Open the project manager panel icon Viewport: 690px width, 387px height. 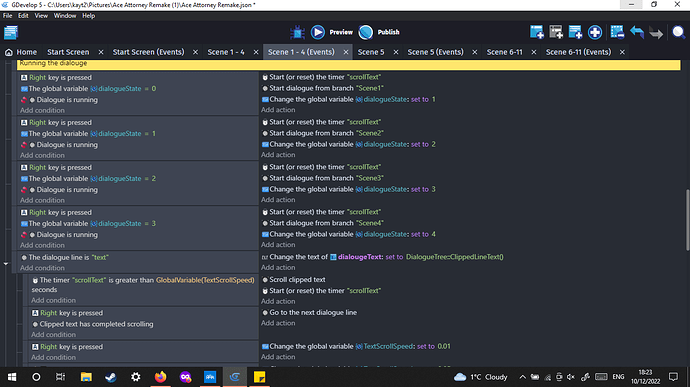tap(11, 33)
